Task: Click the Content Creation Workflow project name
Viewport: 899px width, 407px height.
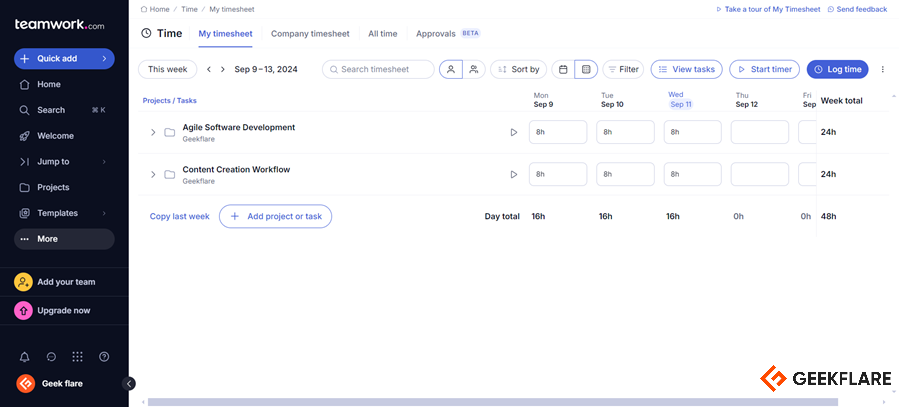Action: (236, 169)
